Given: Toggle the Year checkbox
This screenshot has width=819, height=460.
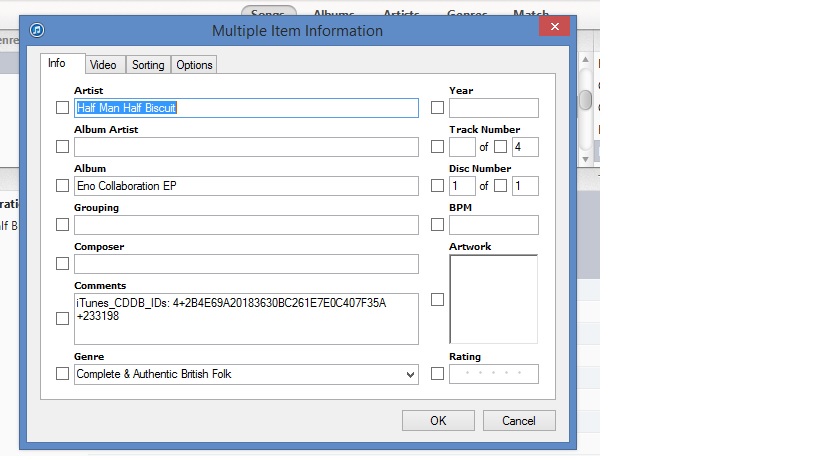Looking at the screenshot, I should [x=437, y=108].
